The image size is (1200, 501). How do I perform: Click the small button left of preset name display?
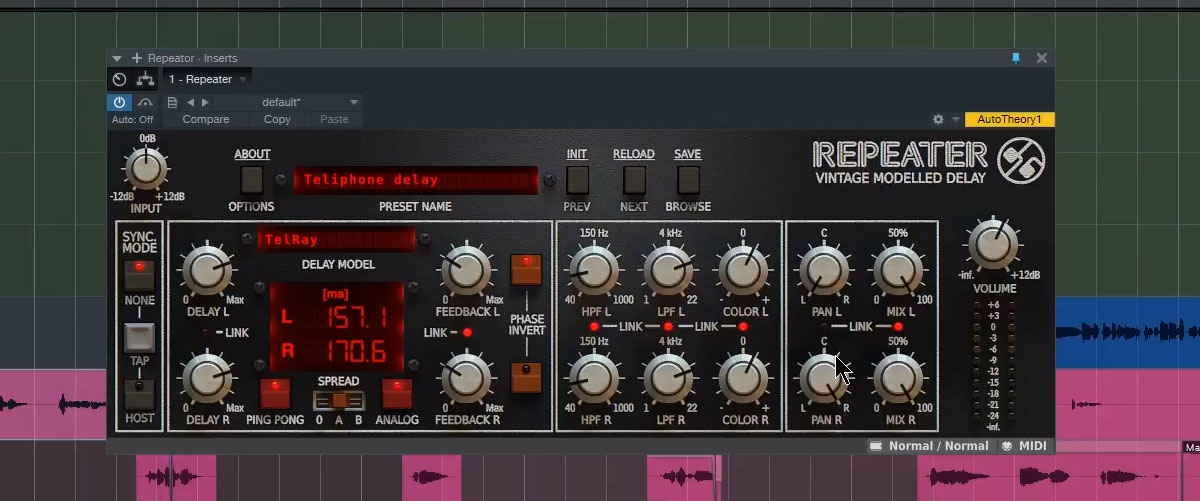281,180
